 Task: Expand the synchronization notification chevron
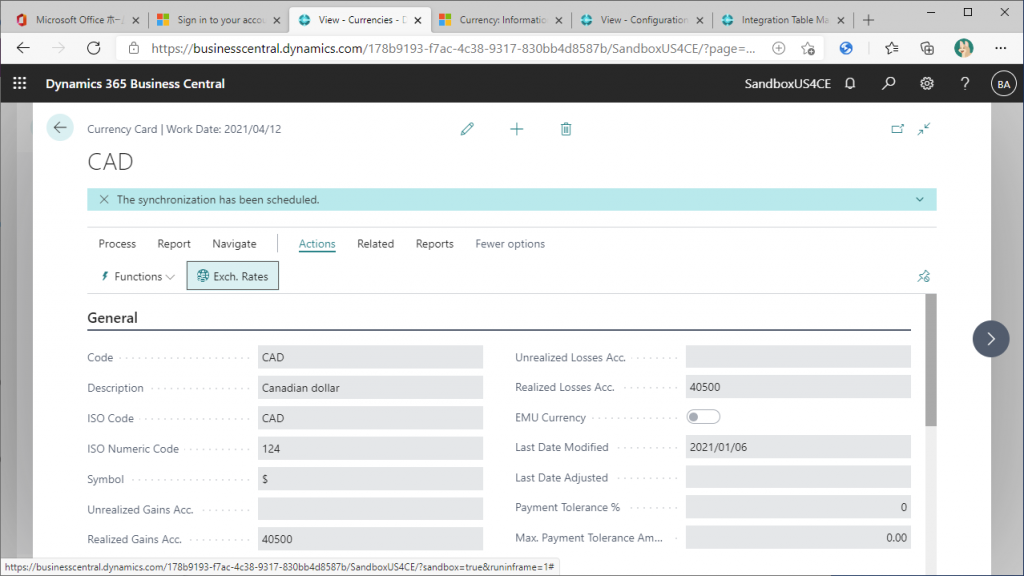920,200
